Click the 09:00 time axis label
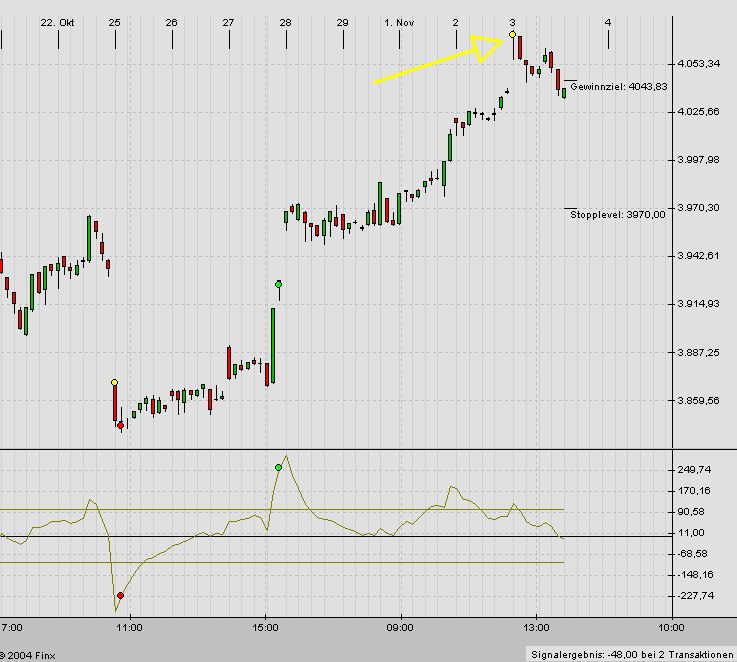Image resolution: width=737 pixels, height=662 pixels. 400,628
